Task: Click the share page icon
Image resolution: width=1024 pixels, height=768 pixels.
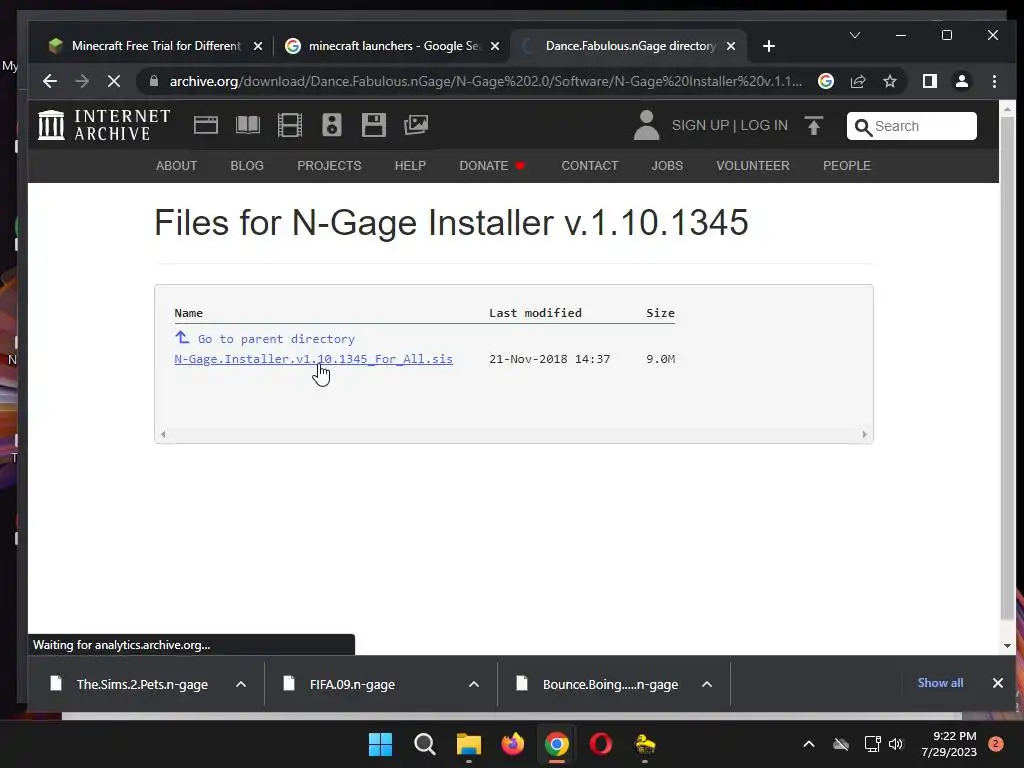Action: pos(857,81)
